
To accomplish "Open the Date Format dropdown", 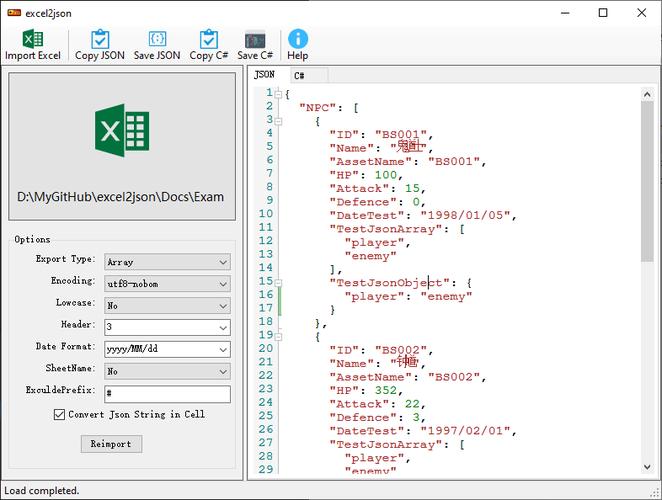I will point(167,349).
